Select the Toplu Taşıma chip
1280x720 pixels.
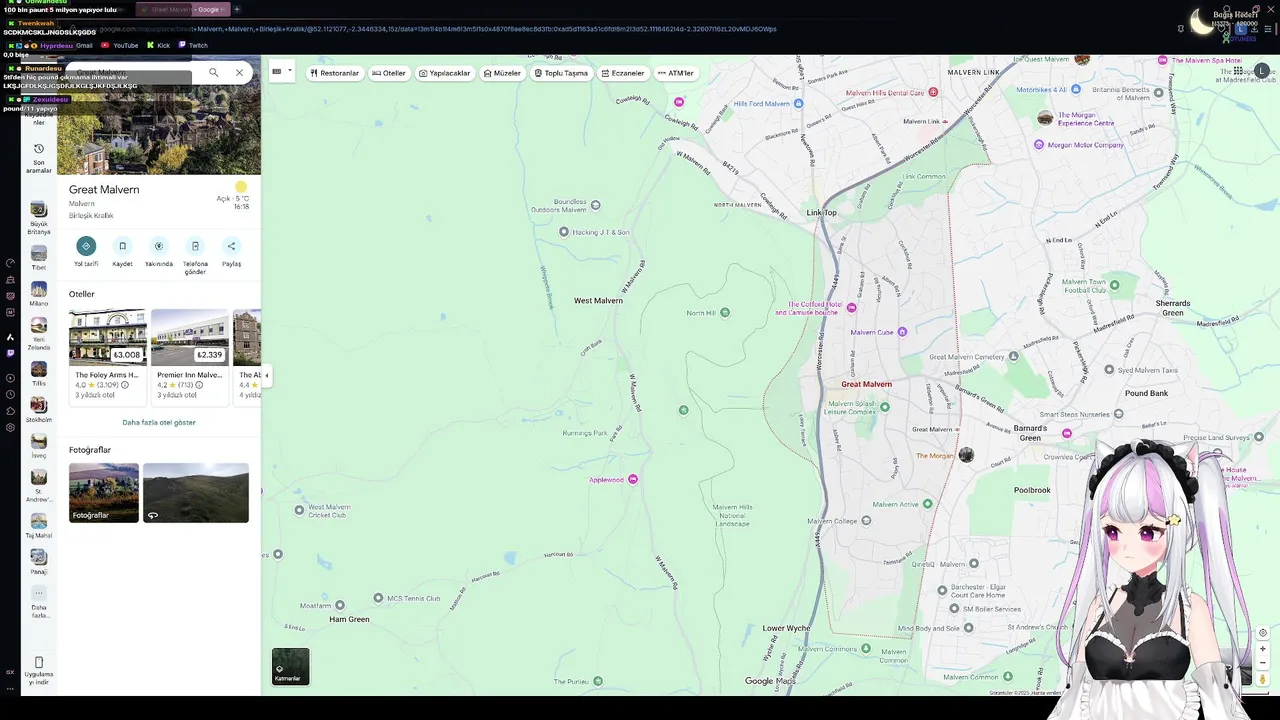click(x=561, y=73)
